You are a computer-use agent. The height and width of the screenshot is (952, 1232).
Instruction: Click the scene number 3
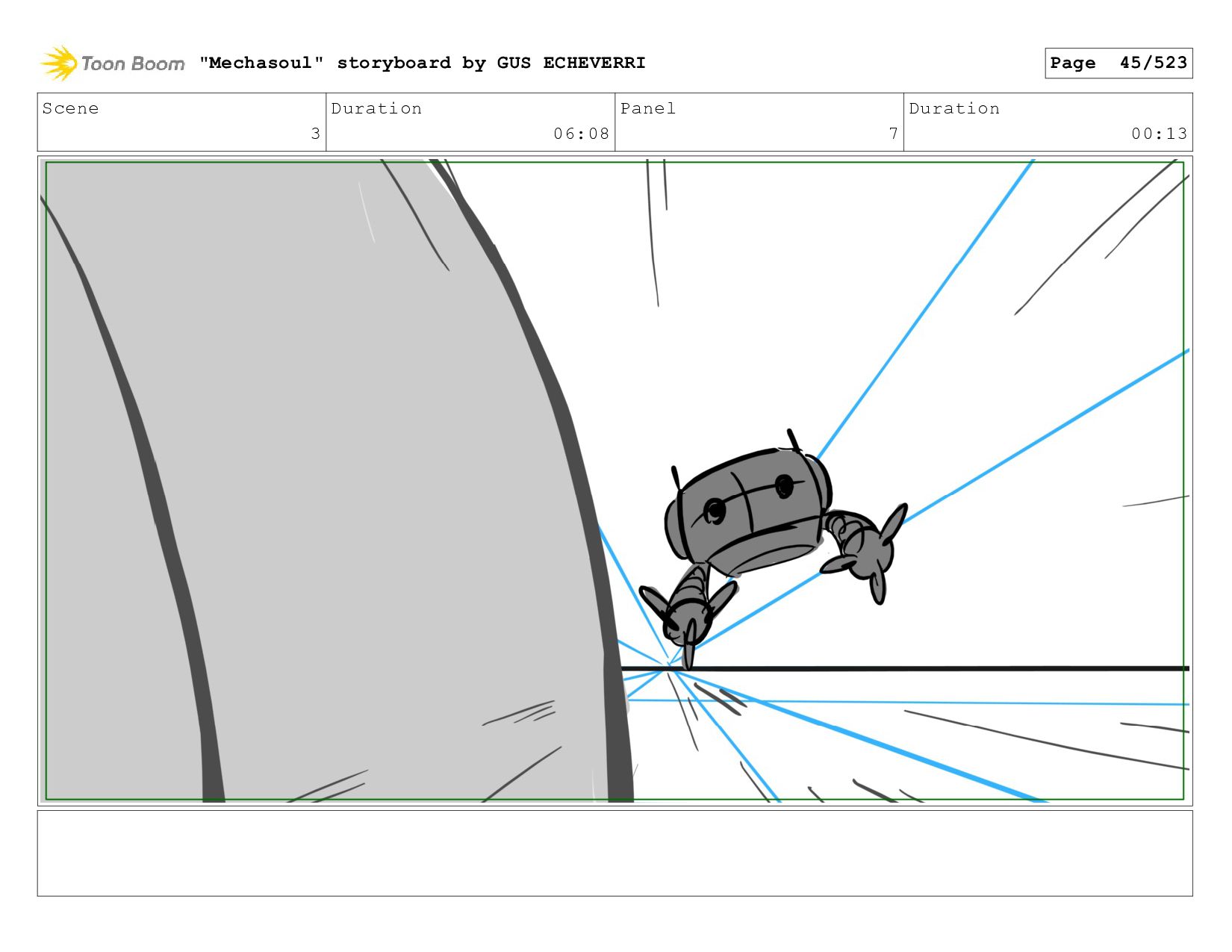315,134
